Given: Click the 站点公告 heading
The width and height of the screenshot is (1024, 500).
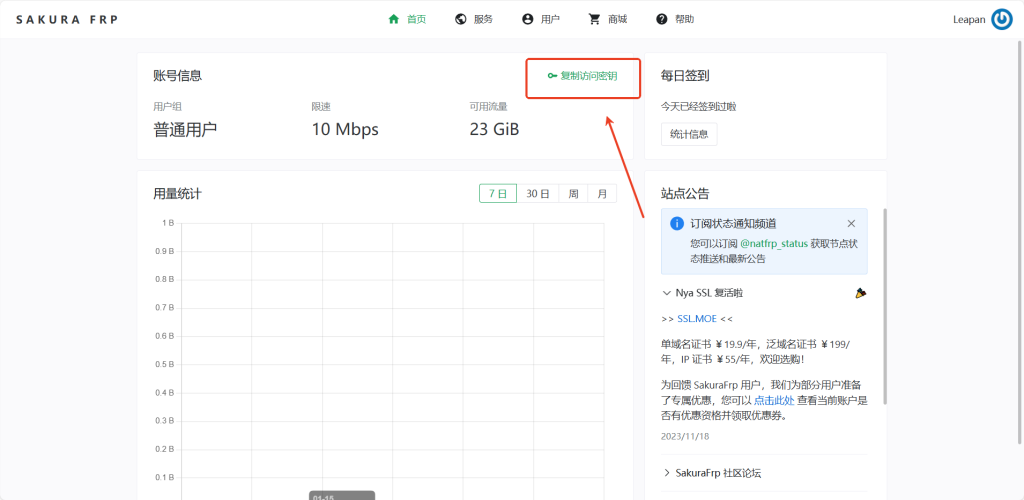Looking at the screenshot, I should click(x=685, y=194).
